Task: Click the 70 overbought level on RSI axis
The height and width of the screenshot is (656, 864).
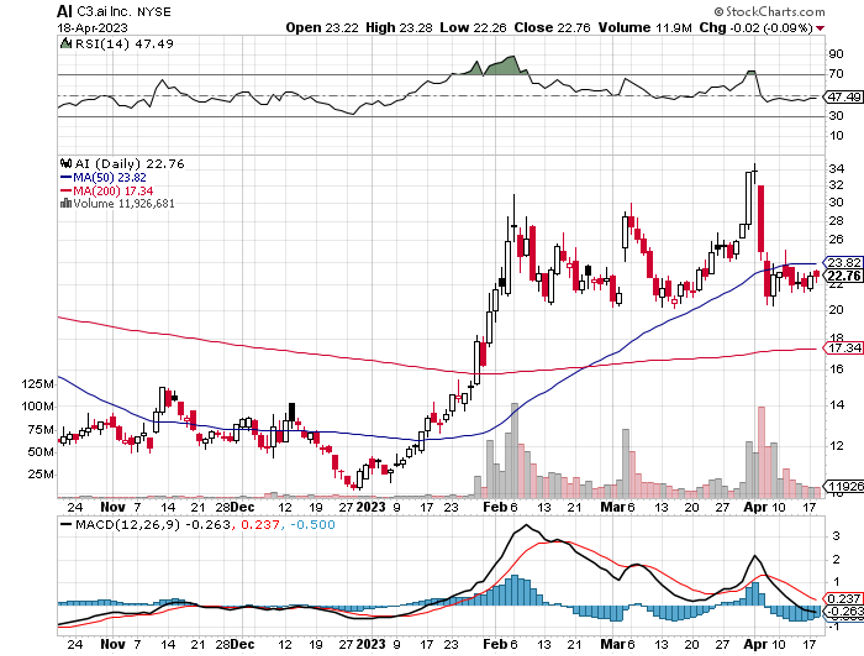Action: point(836,74)
